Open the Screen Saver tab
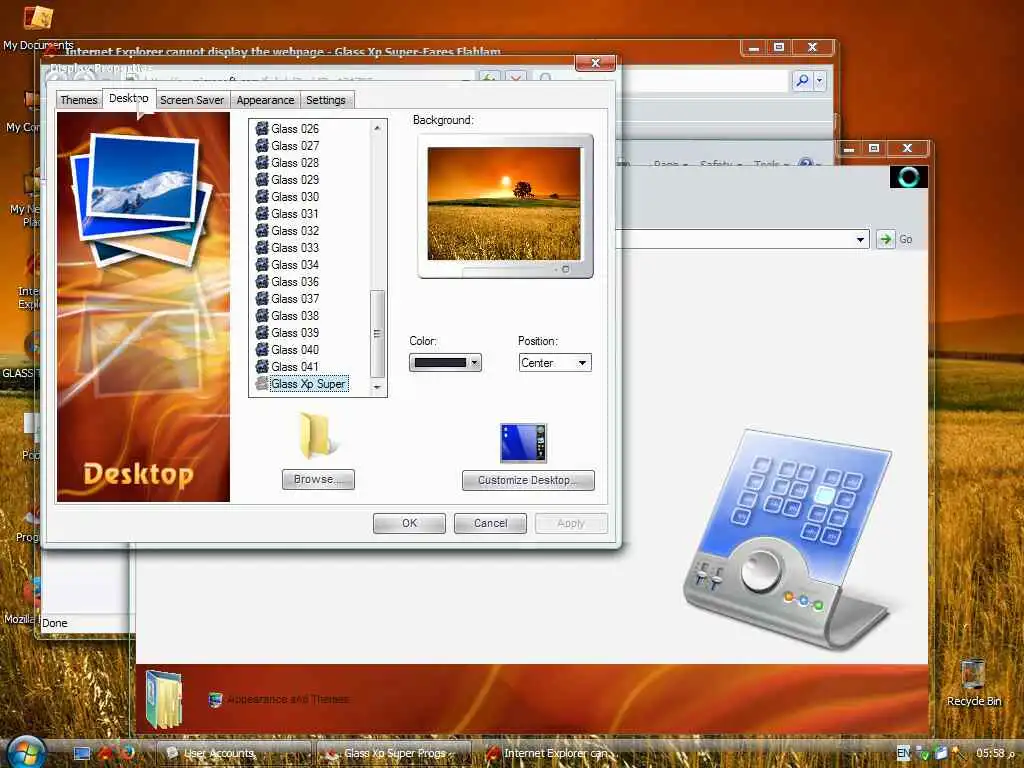This screenshot has height=768, width=1024. tap(191, 100)
